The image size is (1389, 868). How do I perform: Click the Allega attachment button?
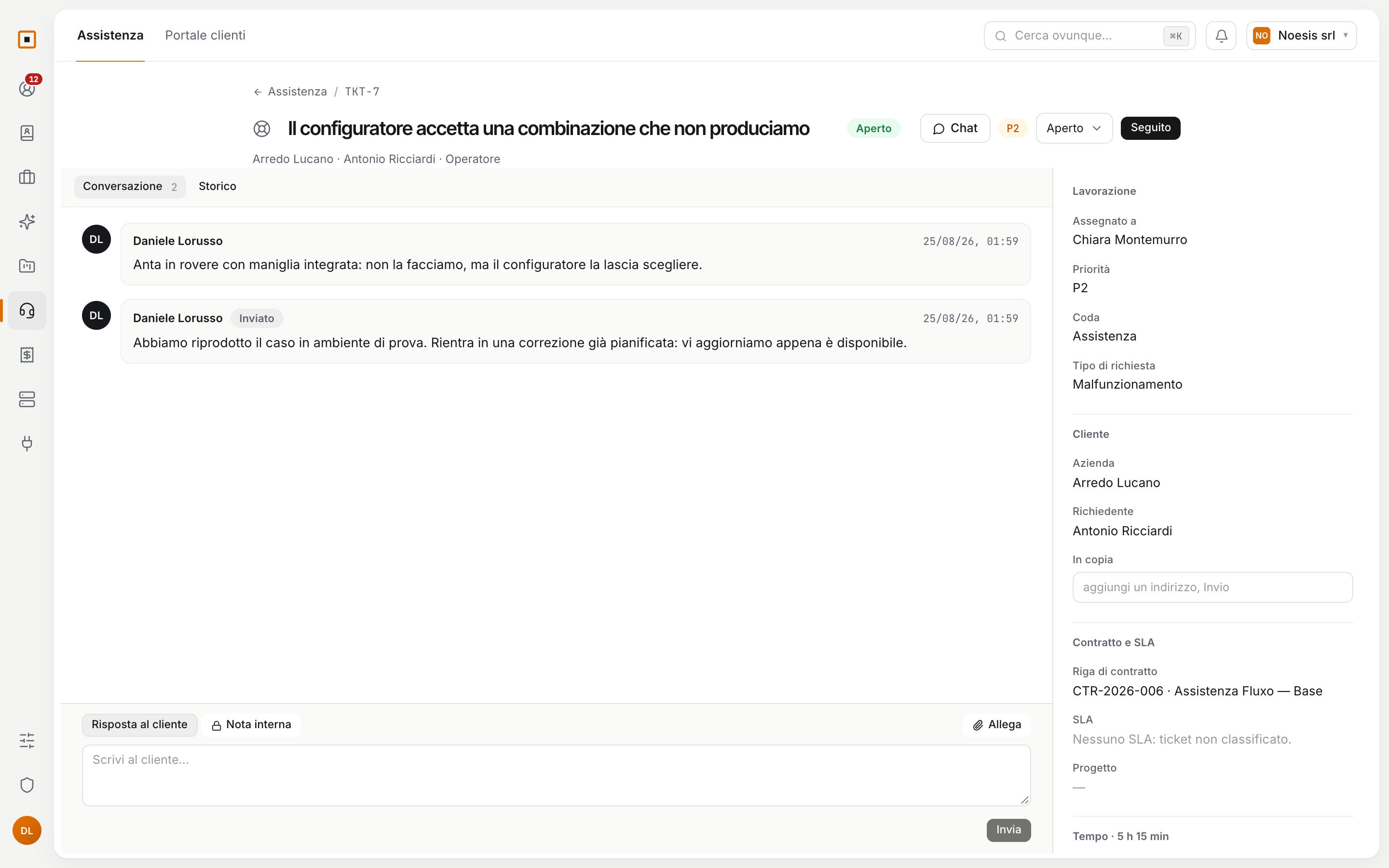tap(996, 724)
